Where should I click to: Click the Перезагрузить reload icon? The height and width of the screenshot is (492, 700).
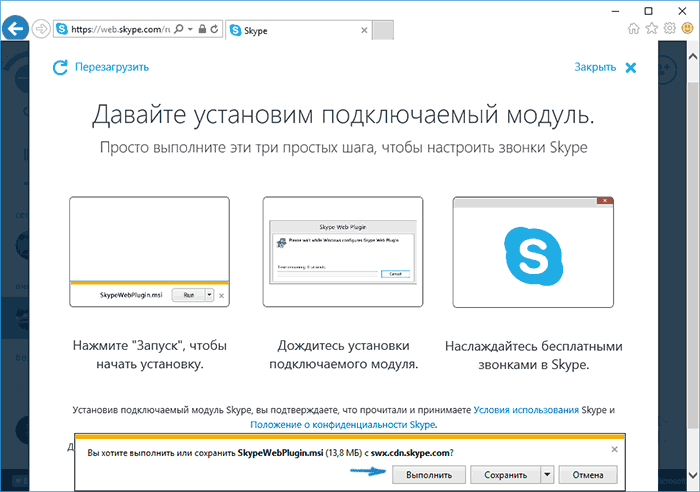[59, 68]
